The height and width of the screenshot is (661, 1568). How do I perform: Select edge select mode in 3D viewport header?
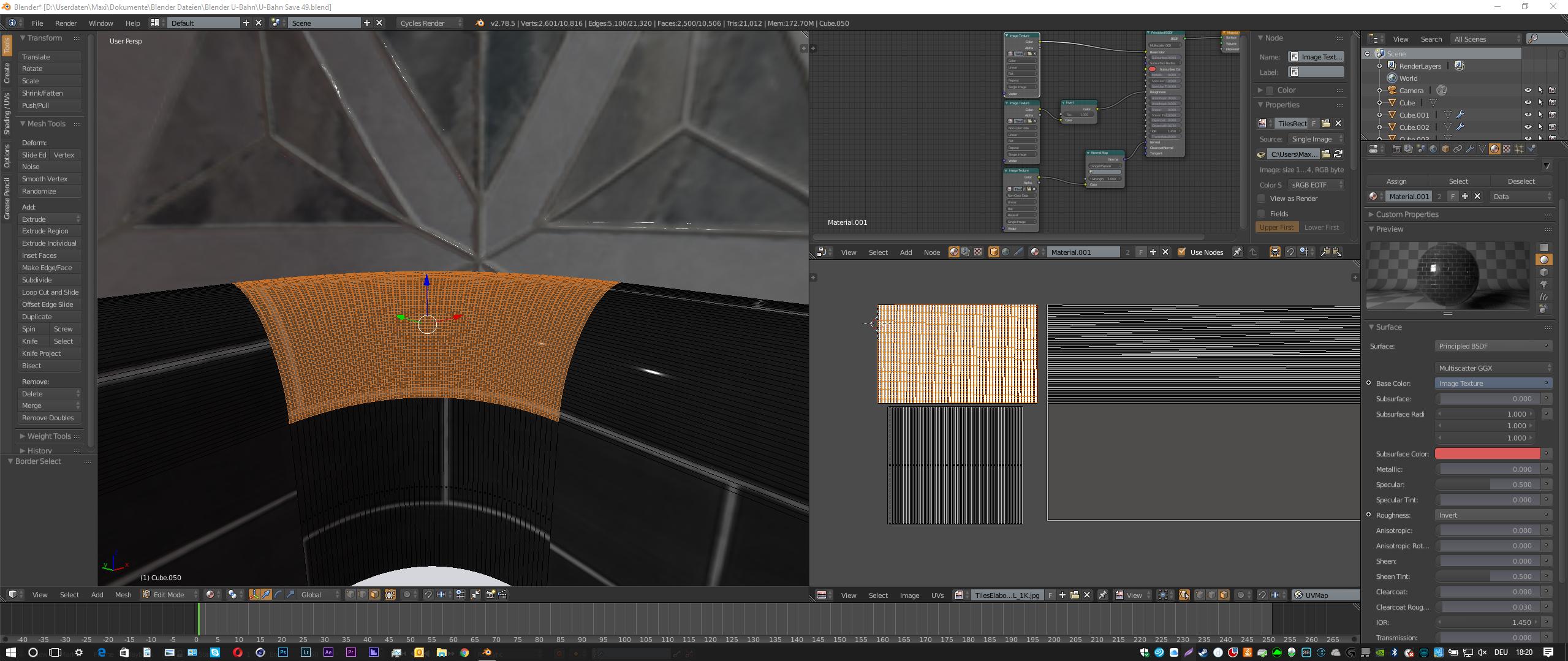(x=362, y=594)
